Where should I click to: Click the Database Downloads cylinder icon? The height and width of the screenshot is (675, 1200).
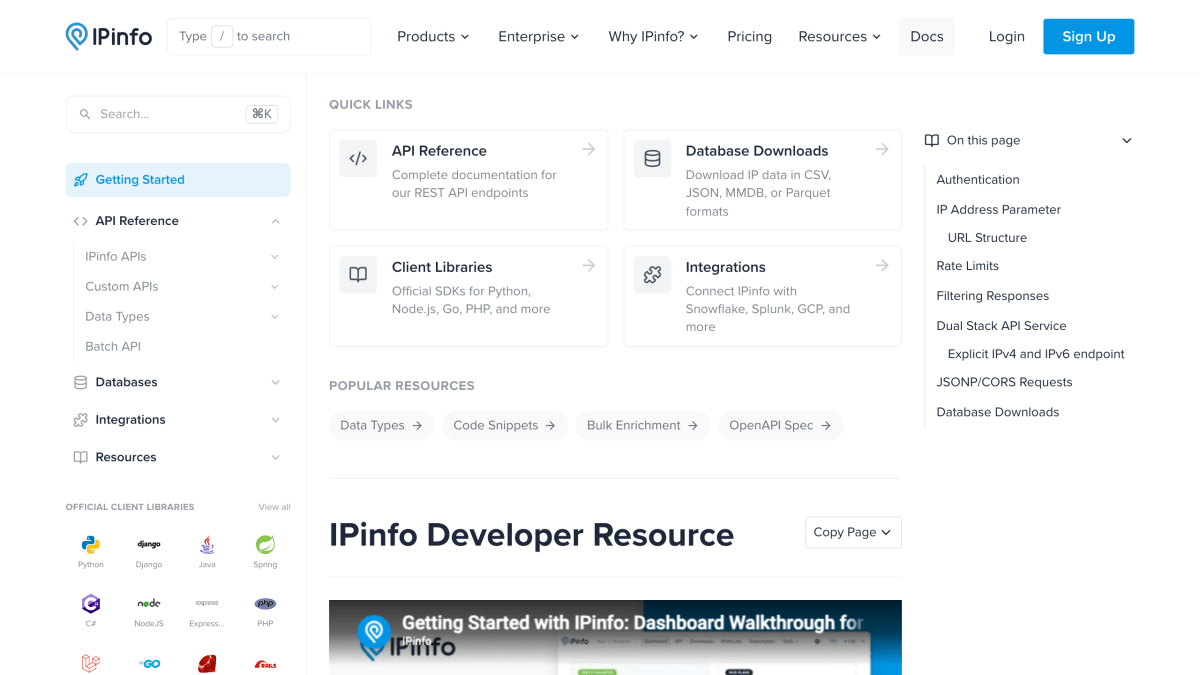[x=652, y=158]
